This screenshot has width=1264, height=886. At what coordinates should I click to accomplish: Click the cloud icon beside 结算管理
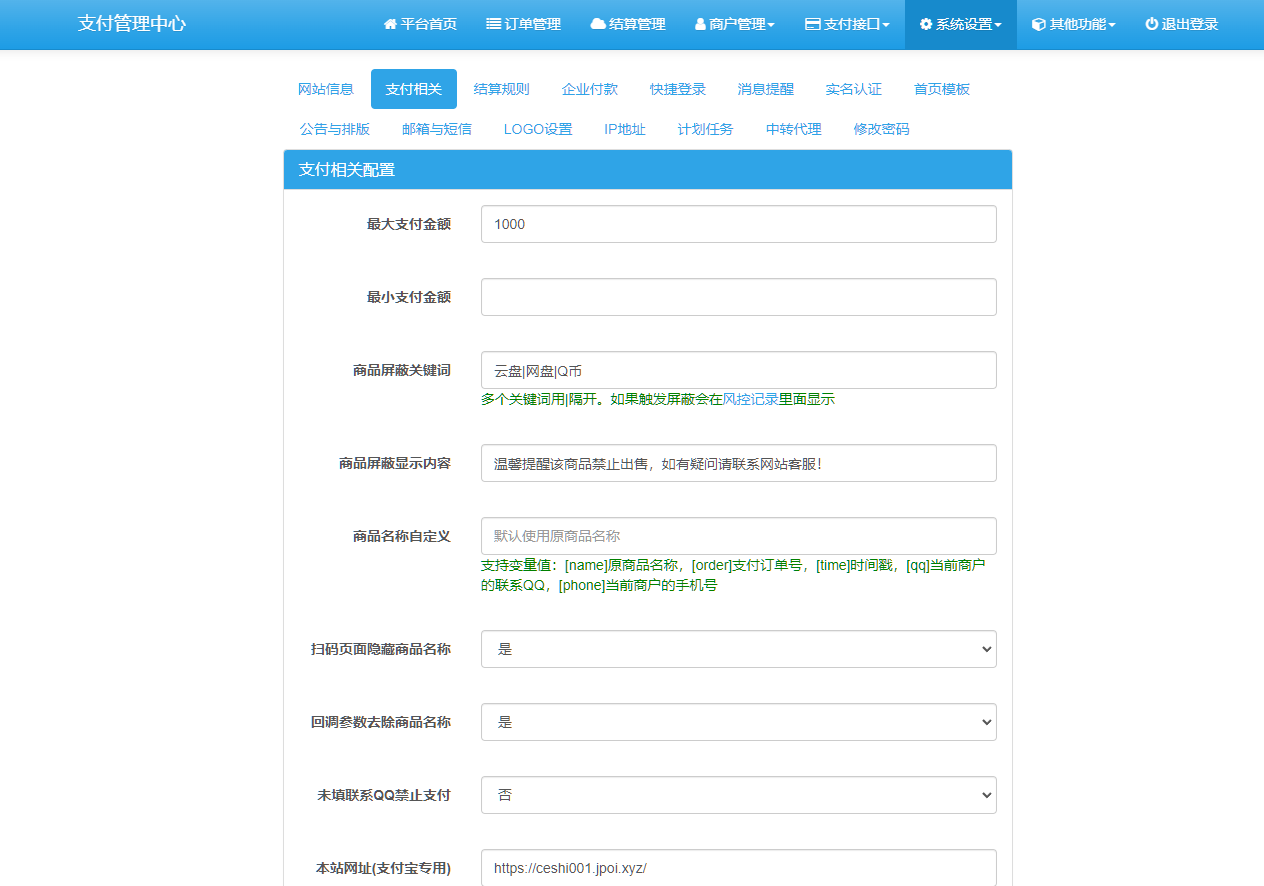pyautogui.click(x=598, y=24)
